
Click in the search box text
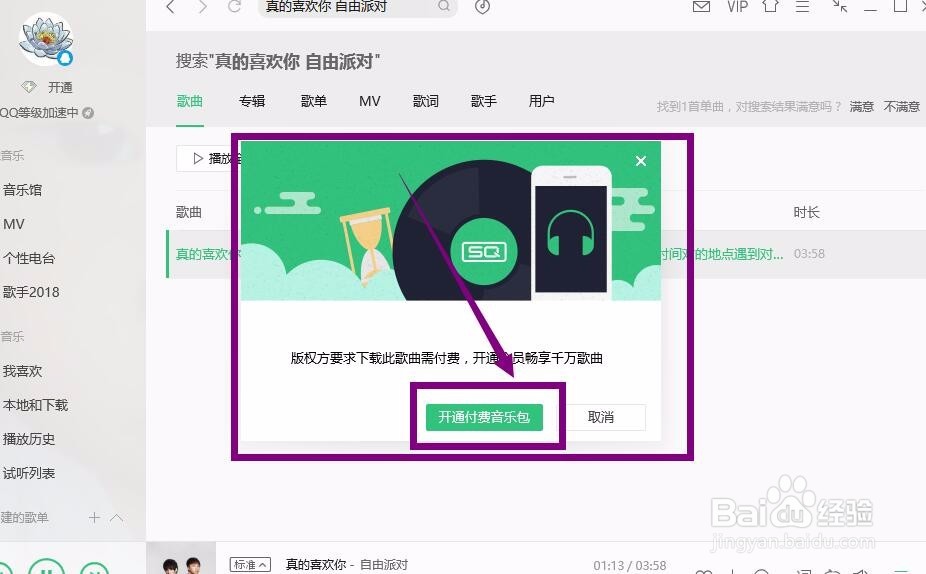(x=326, y=6)
